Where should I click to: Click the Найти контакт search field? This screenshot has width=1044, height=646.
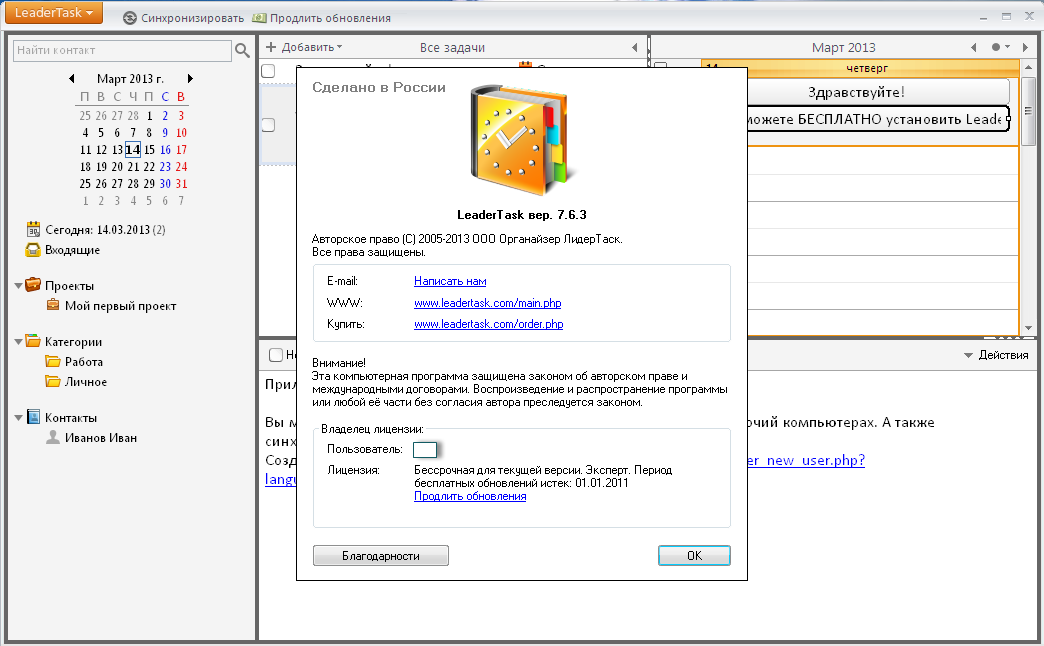click(x=122, y=50)
